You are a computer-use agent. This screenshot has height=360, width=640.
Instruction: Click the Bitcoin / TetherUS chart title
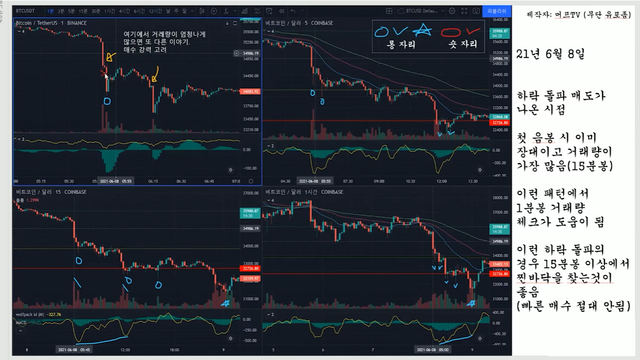pos(51,23)
